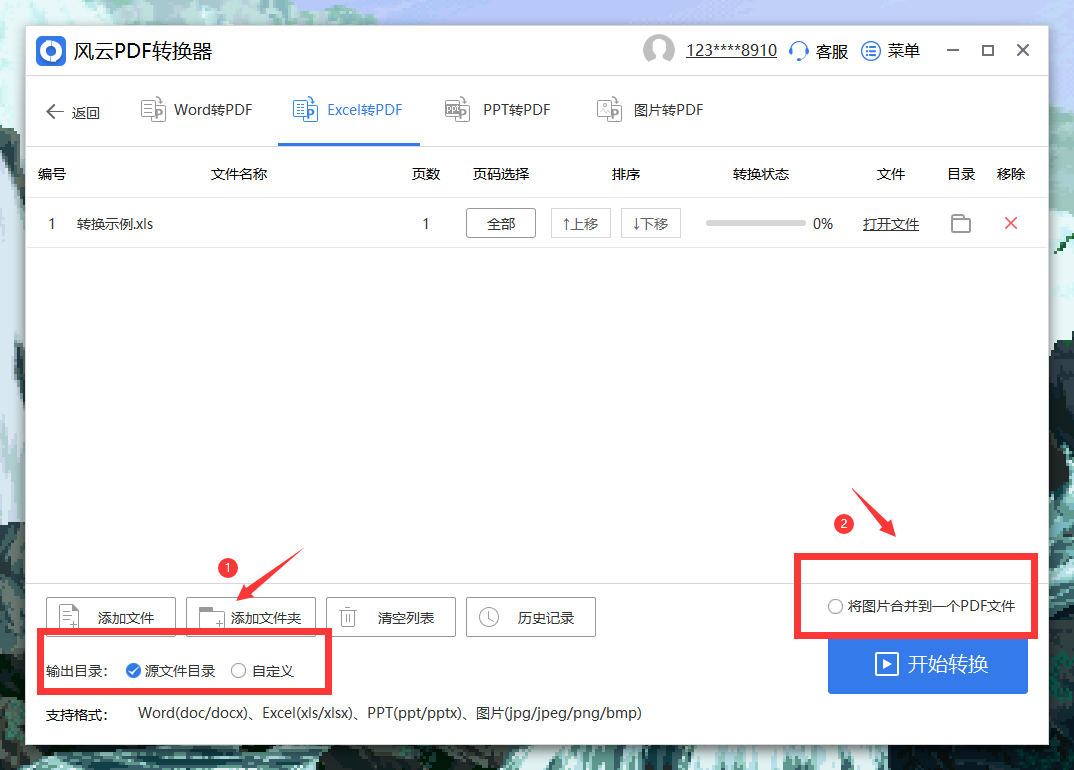
Task: Click the 页数 column header
Action: click(425, 174)
